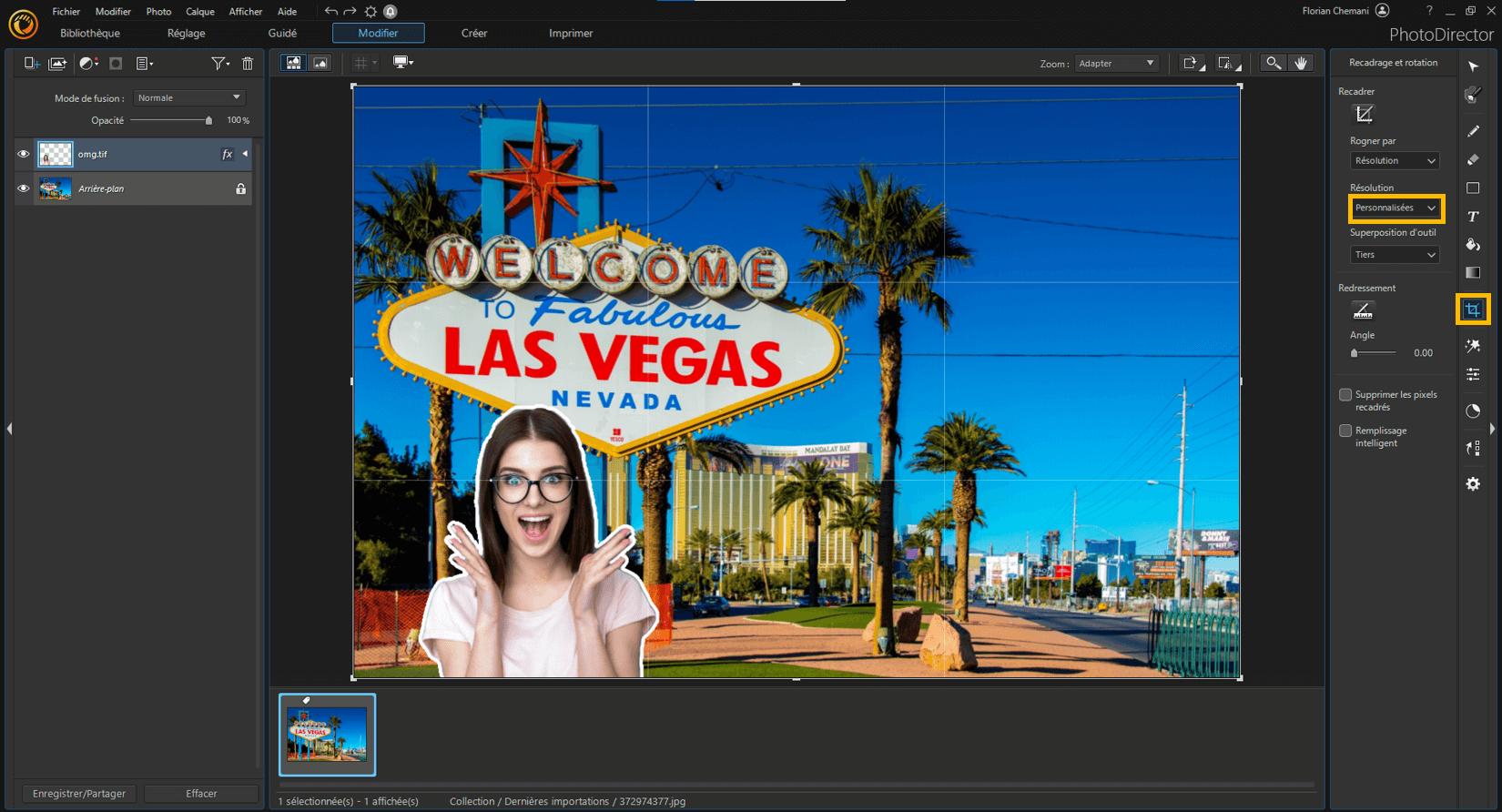
Task: Choose the Gradient tool
Action: (x=1472, y=273)
